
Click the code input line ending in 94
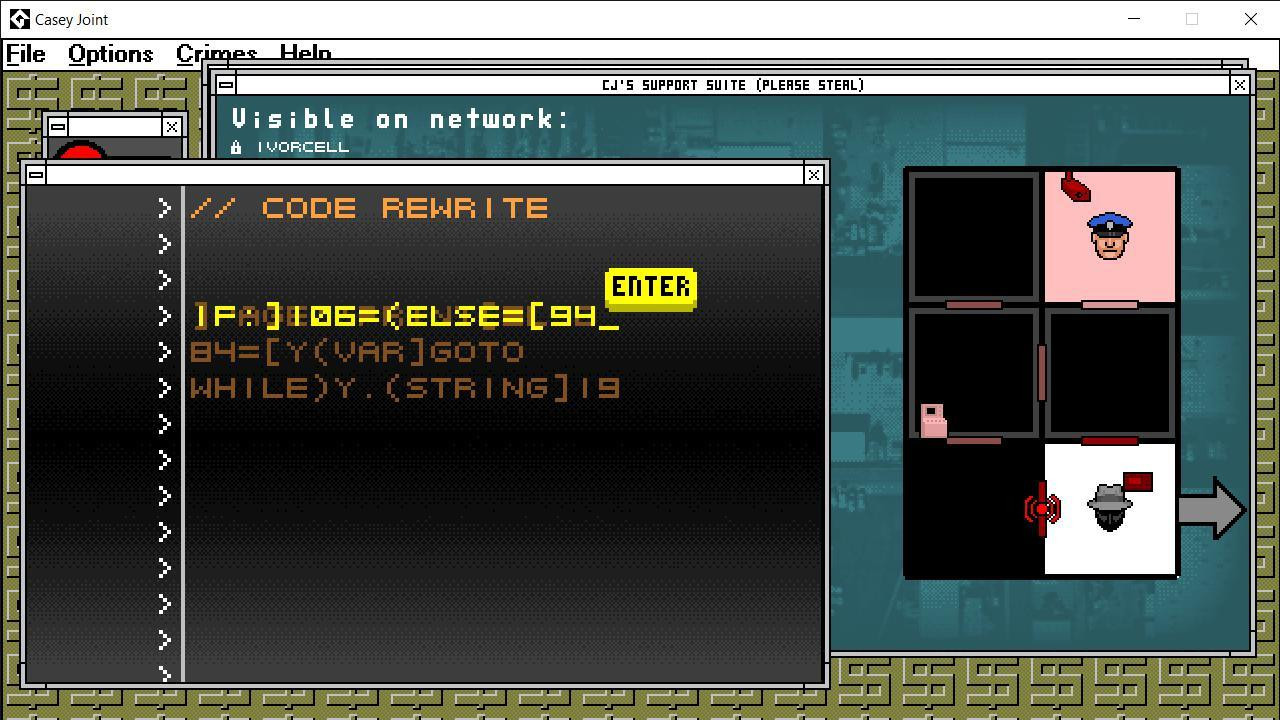coord(405,317)
